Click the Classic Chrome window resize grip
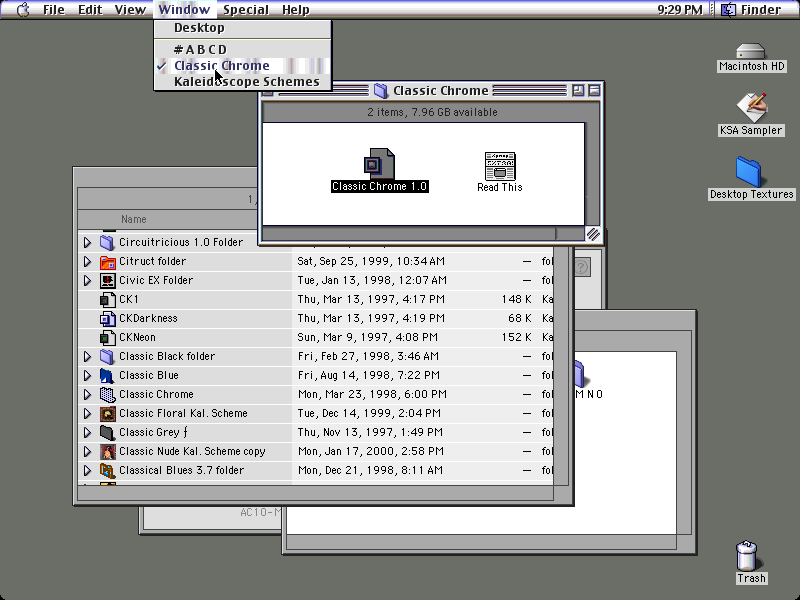800x600 pixels. (x=593, y=234)
